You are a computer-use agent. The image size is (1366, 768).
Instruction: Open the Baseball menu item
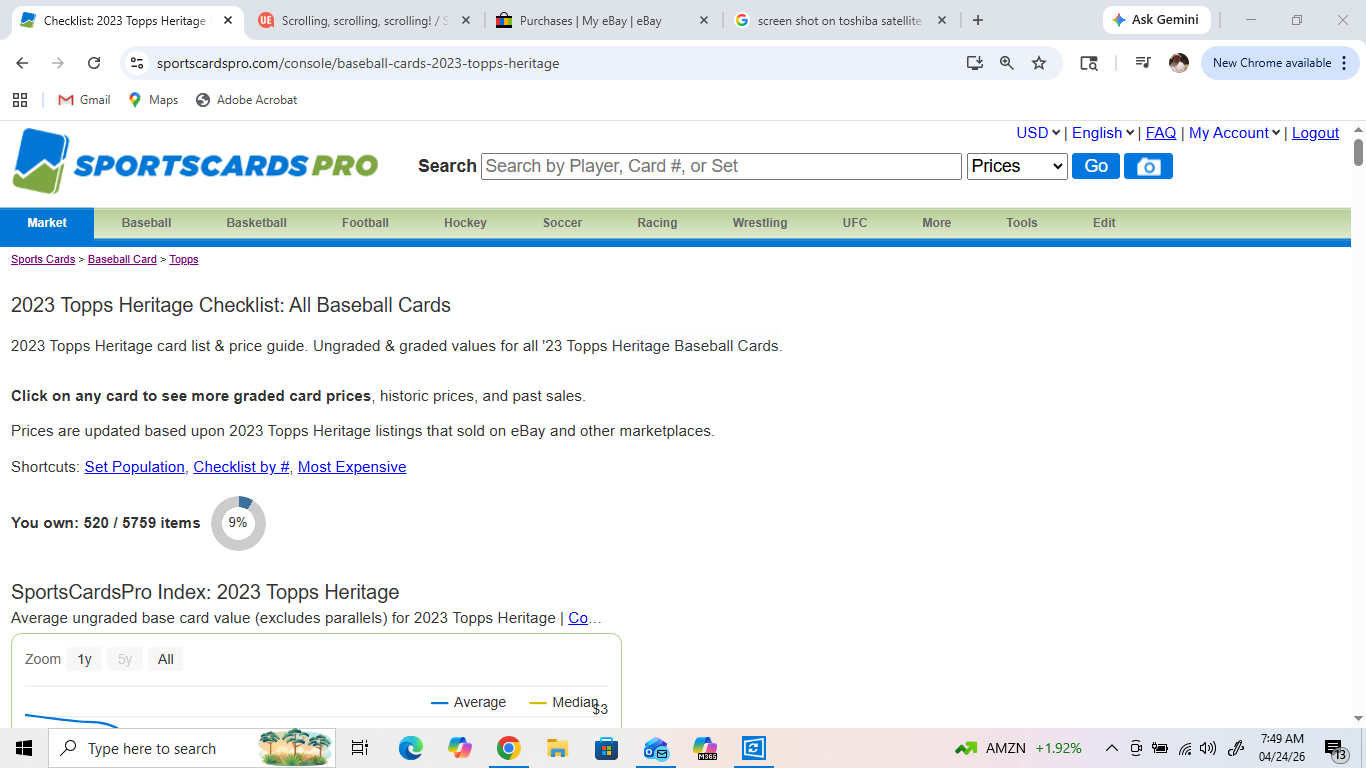click(x=146, y=223)
